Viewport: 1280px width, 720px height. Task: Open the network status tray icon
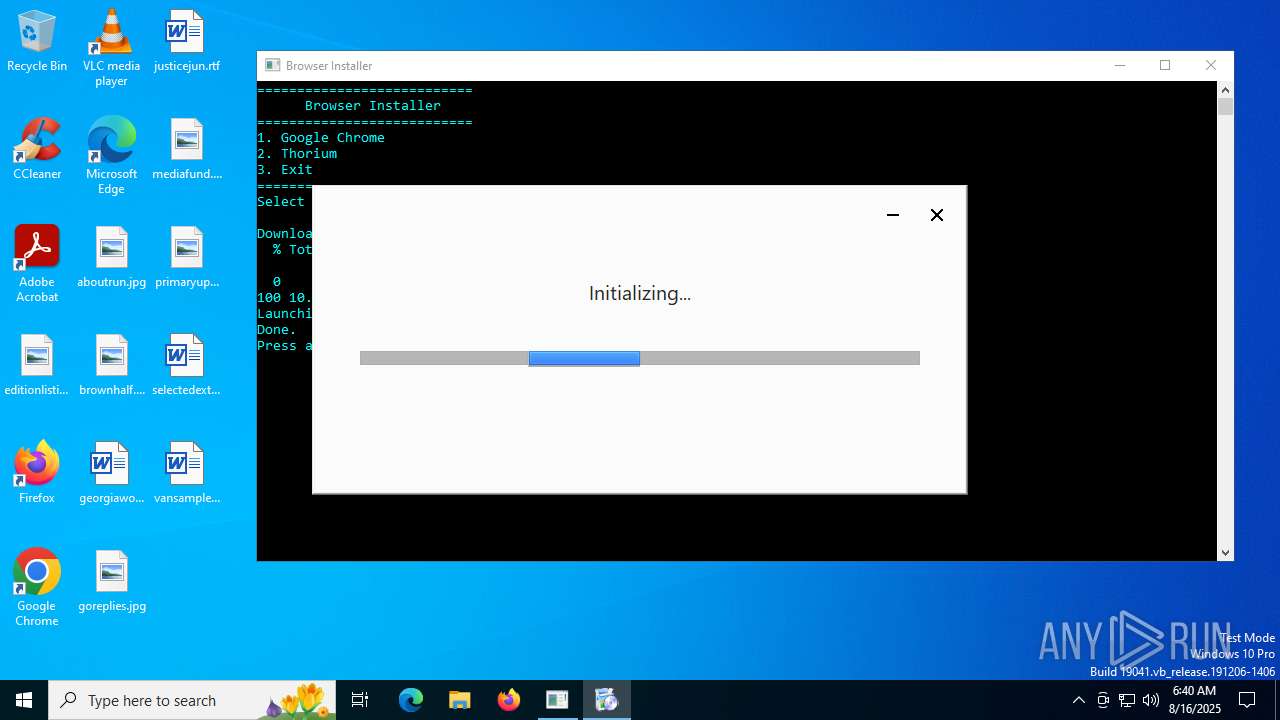pyautogui.click(x=1127, y=700)
